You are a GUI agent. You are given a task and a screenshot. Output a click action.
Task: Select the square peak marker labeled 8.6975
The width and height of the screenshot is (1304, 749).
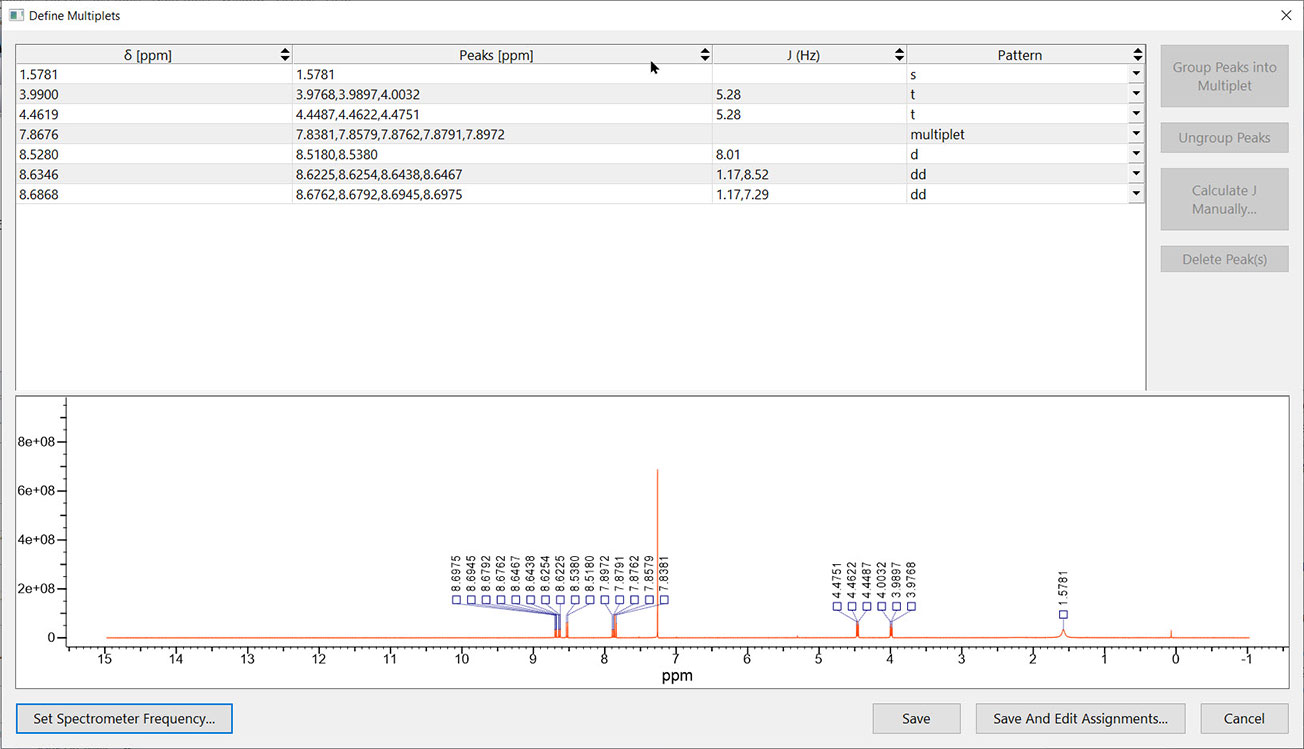click(456, 600)
